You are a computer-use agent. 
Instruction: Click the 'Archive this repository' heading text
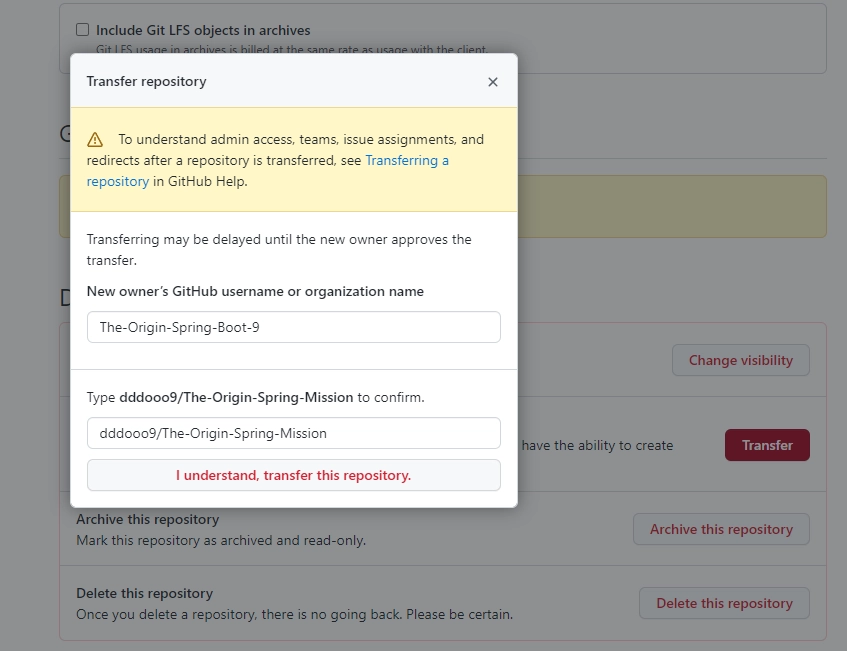pos(147,519)
